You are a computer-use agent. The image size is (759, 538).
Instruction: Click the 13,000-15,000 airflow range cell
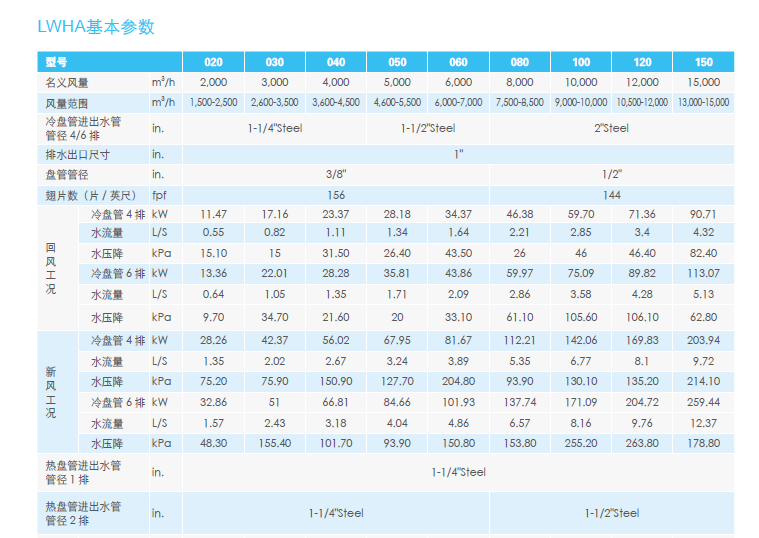pyautogui.click(x=703, y=103)
